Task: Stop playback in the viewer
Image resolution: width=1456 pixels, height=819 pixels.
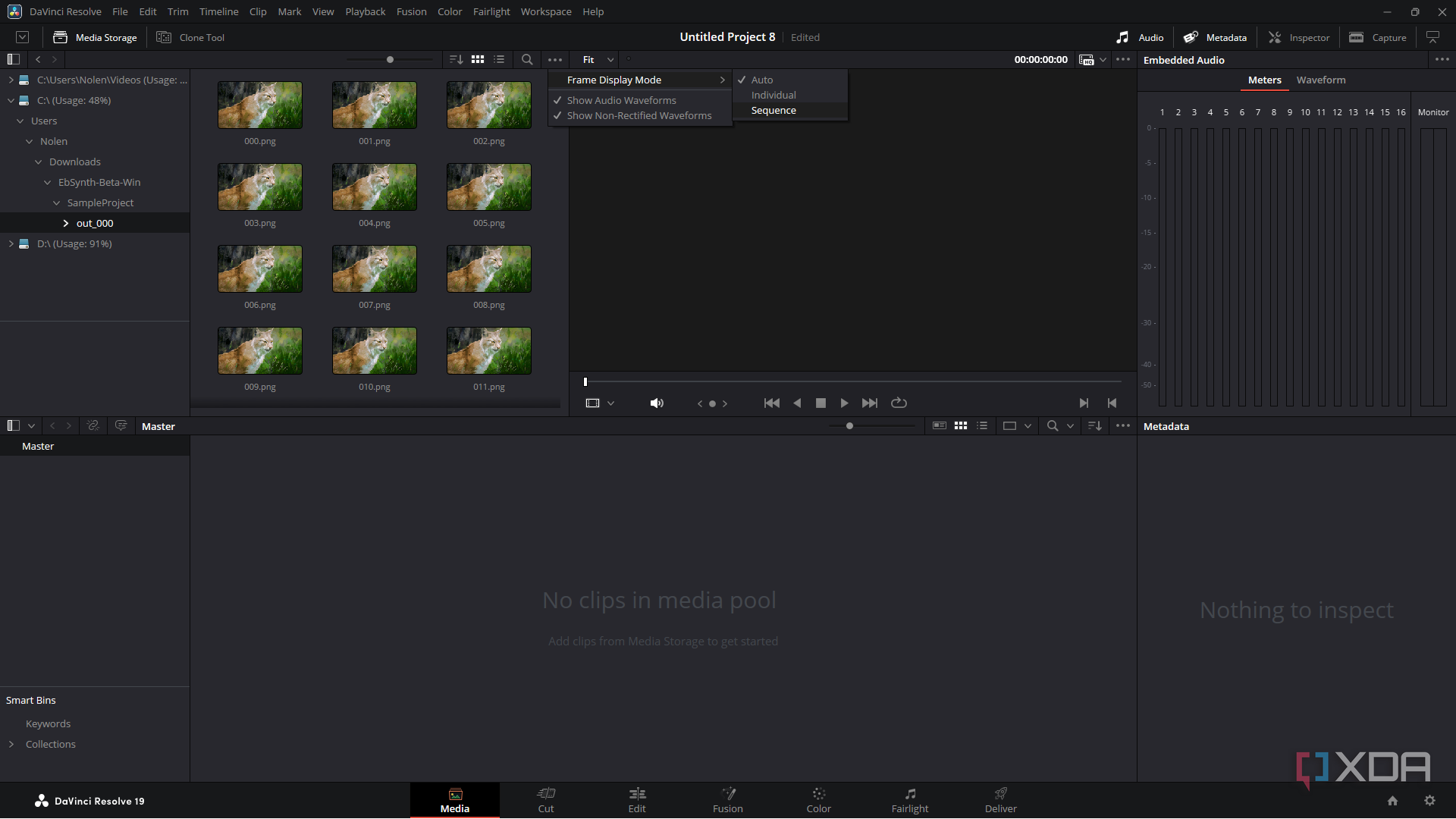Action: 821,403
